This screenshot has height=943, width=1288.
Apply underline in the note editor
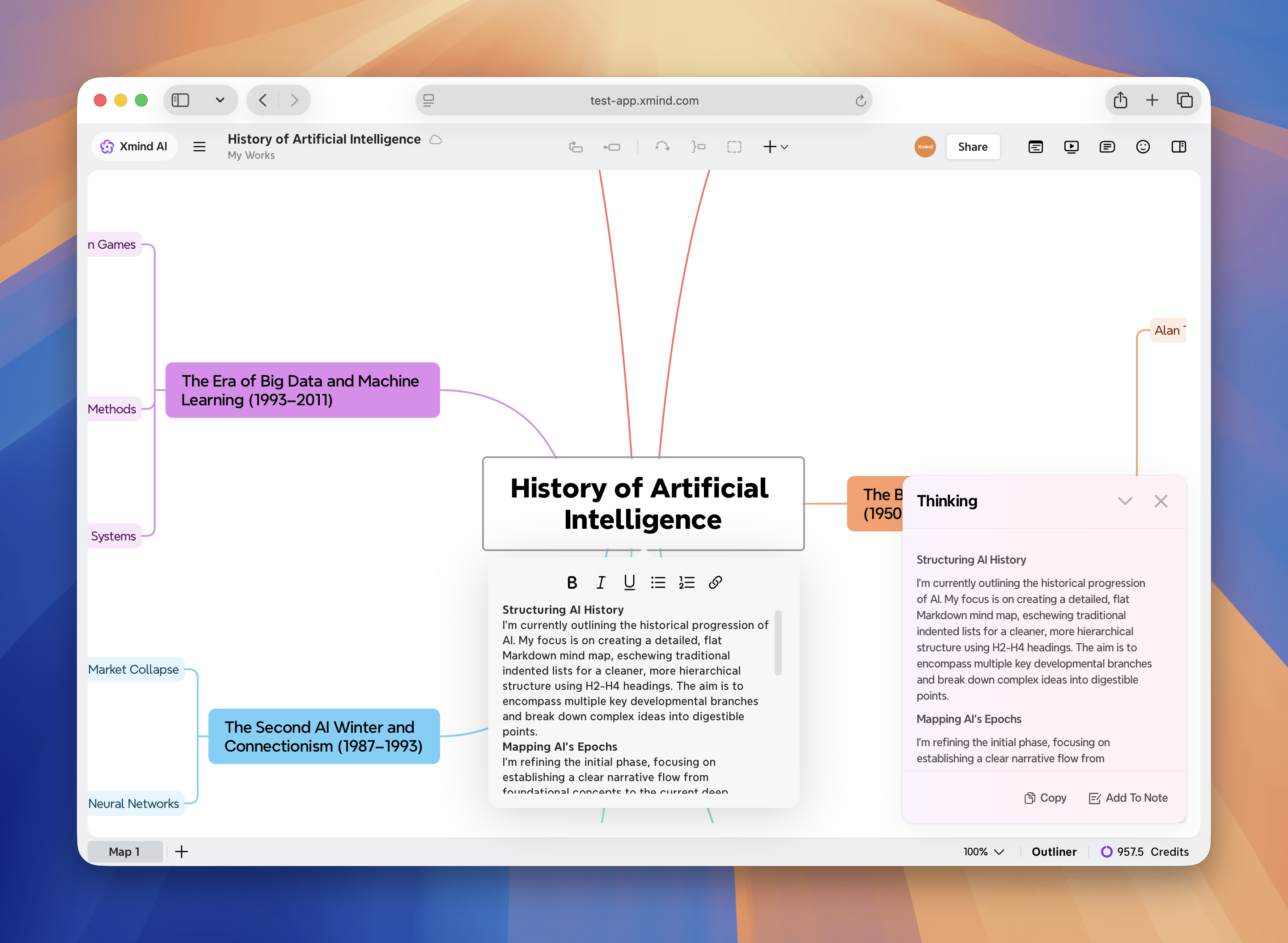(x=629, y=582)
